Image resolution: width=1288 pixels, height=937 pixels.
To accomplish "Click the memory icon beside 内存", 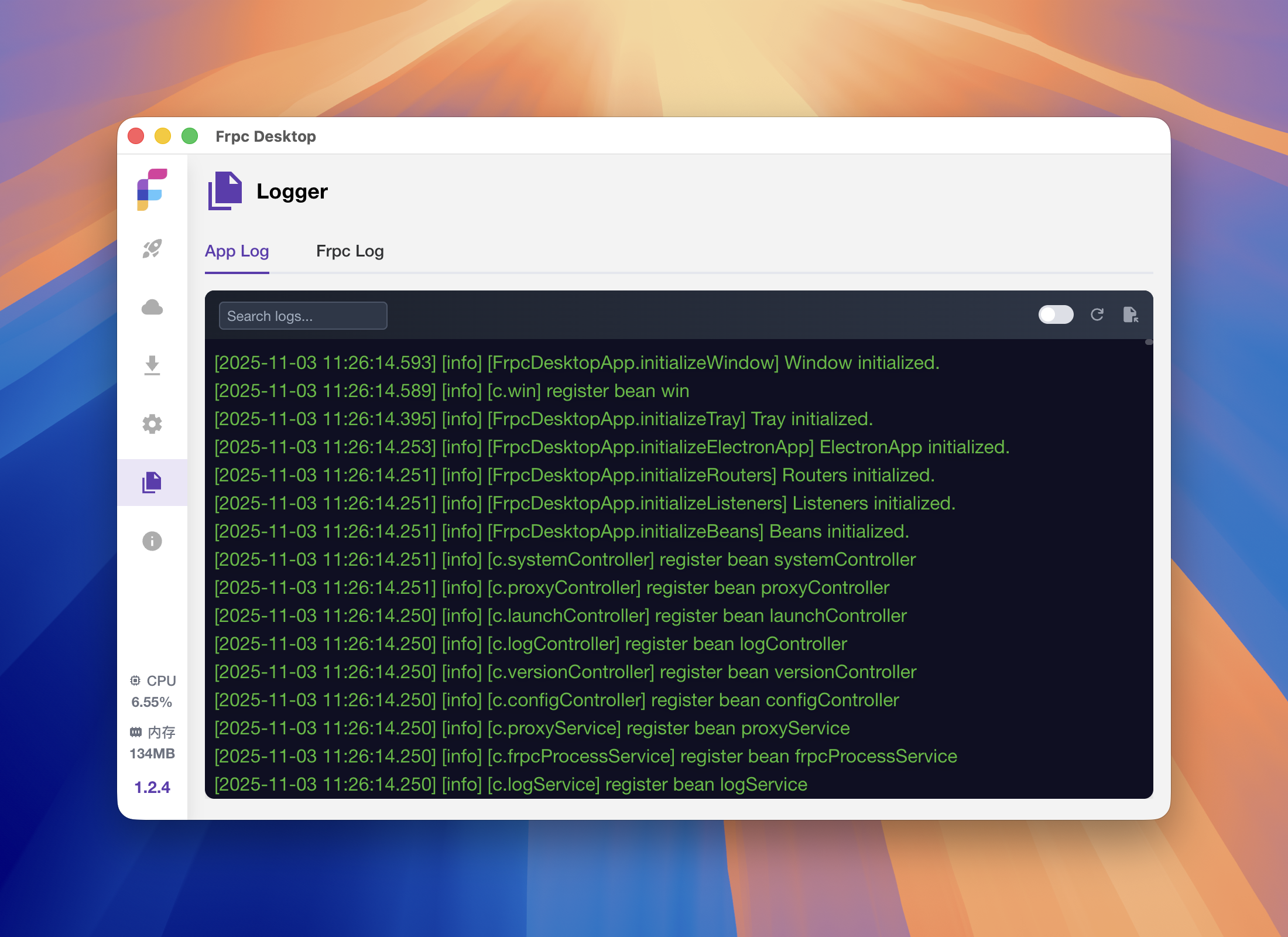I will click(136, 732).
